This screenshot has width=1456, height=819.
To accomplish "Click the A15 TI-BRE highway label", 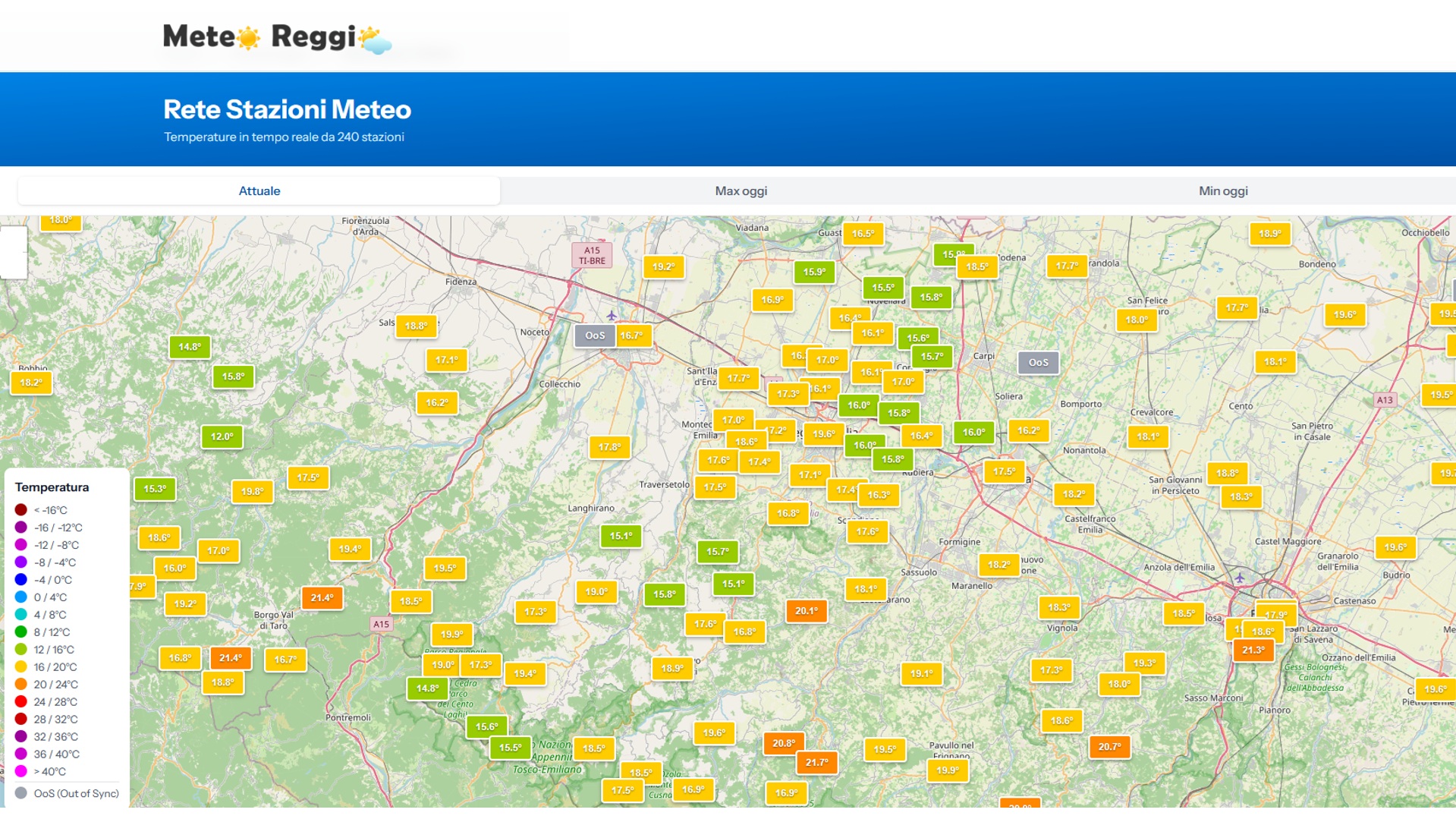I will [592, 256].
